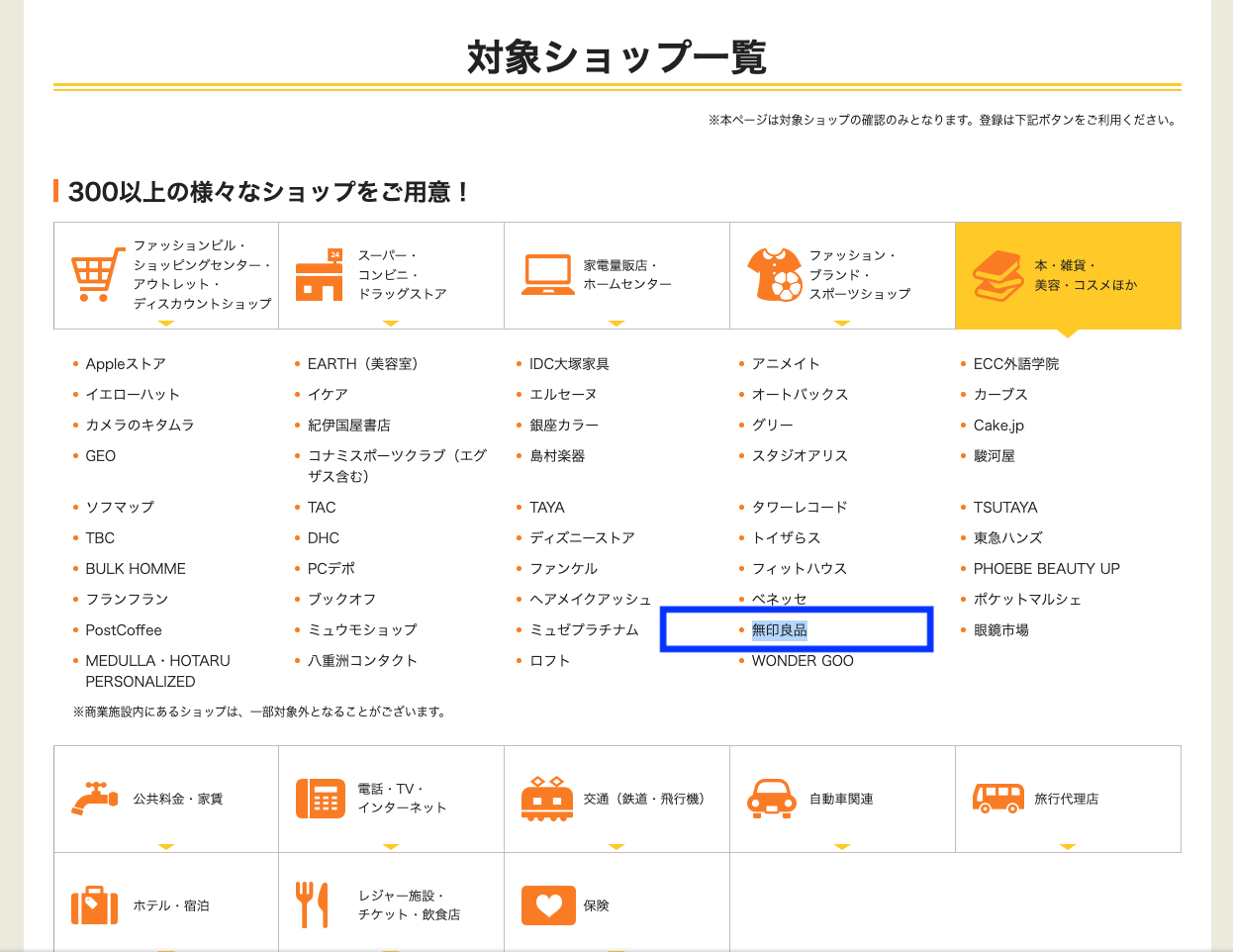Click the MEDULLA・HOTARU PERSONALIZED entry
The height and width of the screenshot is (952, 1233).
pyautogui.click(x=158, y=671)
